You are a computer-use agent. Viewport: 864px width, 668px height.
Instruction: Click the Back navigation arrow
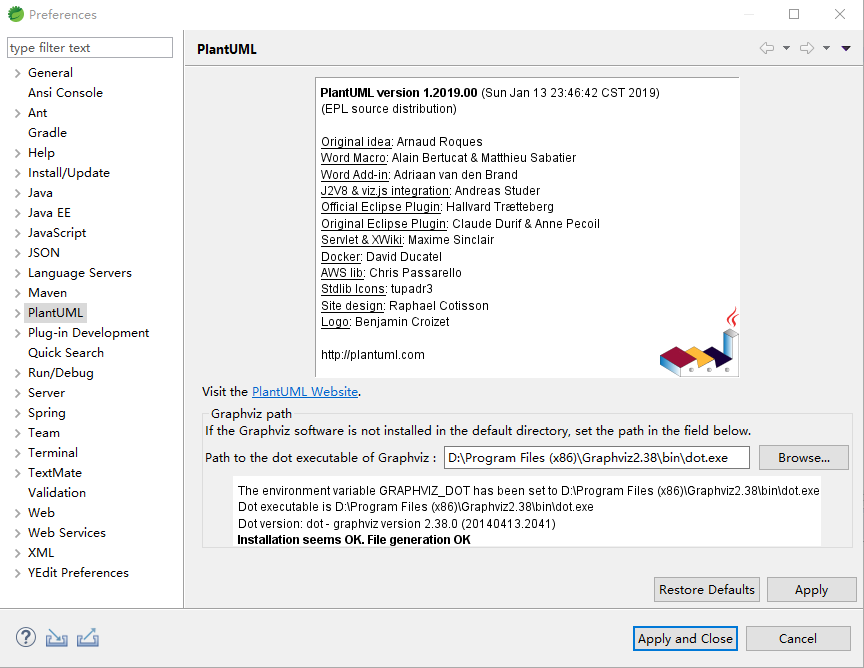(x=766, y=48)
